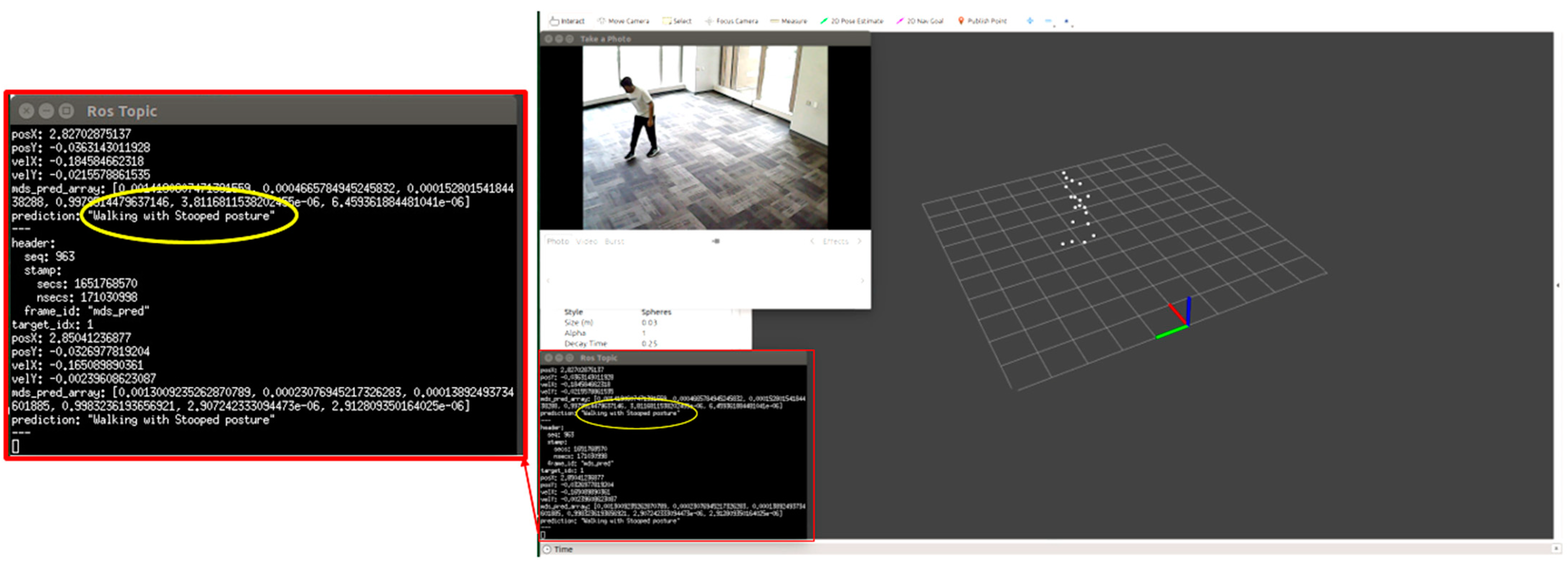1568x563 pixels.
Task: Open the blue dot toolbar options
Action: pyautogui.click(x=1066, y=21)
